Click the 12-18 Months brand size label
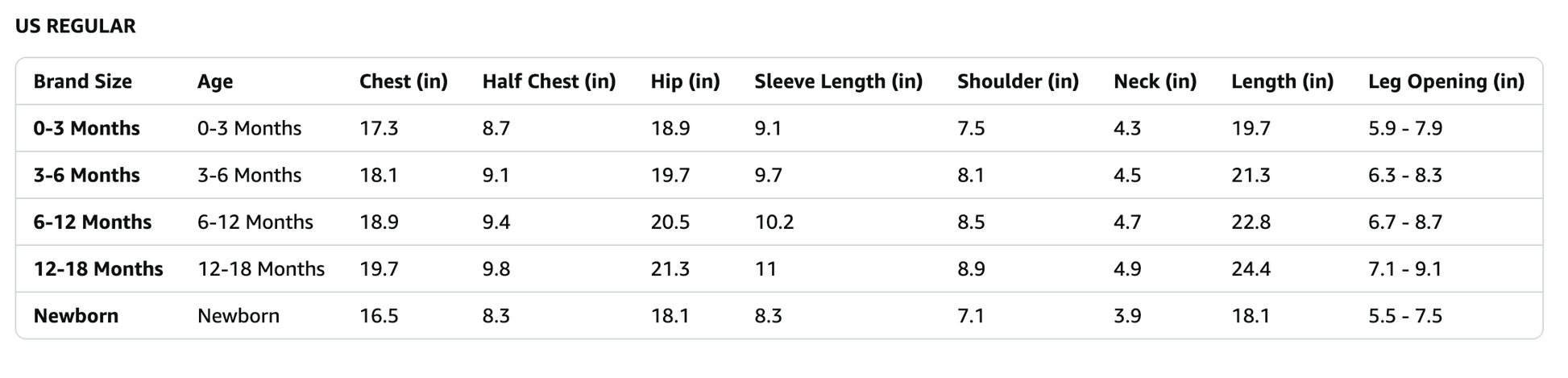This screenshot has width=1568, height=378. click(x=98, y=268)
